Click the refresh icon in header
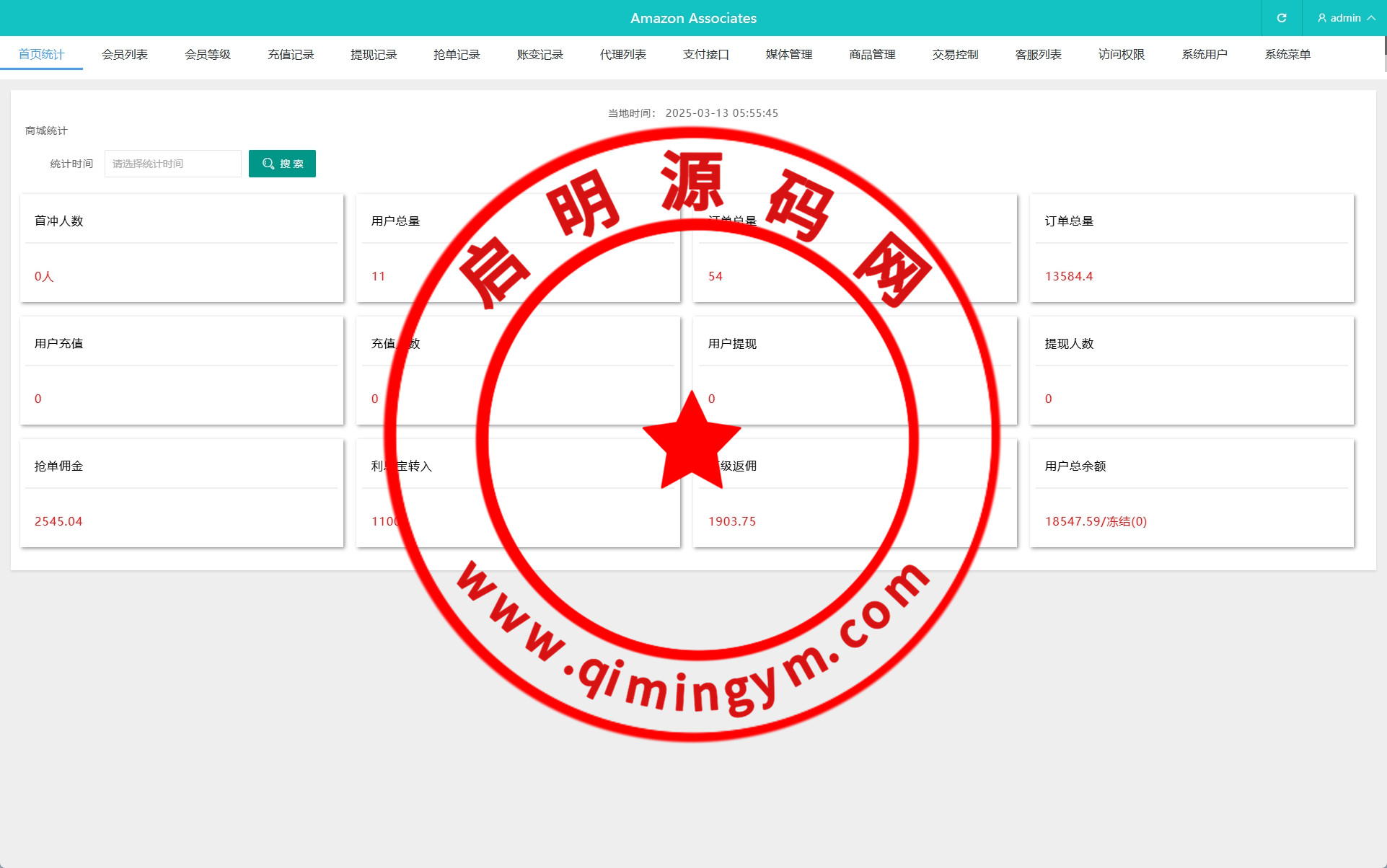Viewport: 1387px width, 868px height. 1281,18
